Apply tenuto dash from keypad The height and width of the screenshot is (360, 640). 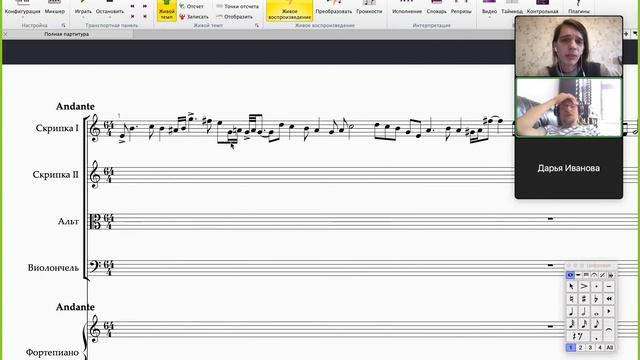click(609, 286)
